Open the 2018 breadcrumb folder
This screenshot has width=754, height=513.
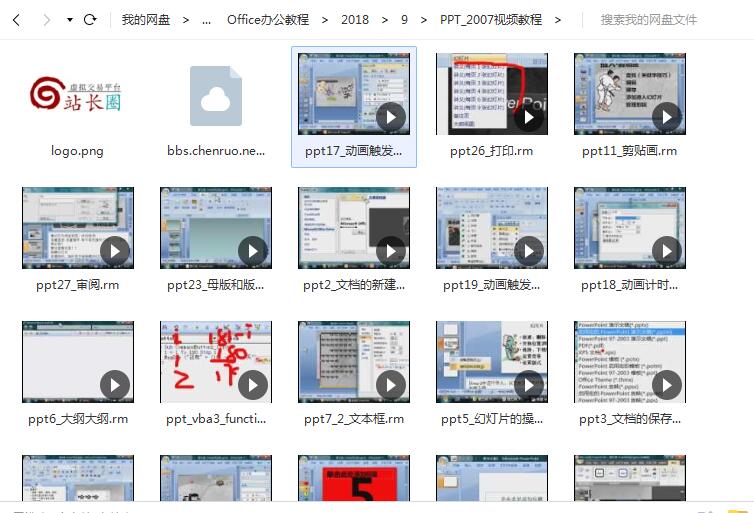(354, 19)
